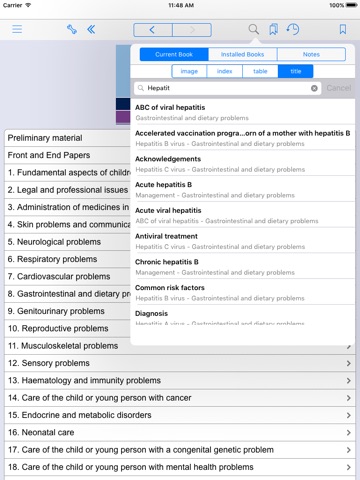The width and height of the screenshot is (360, 480).
Task: Select the Notes tab
Action: pyautogui.click(x=311, y=54)
